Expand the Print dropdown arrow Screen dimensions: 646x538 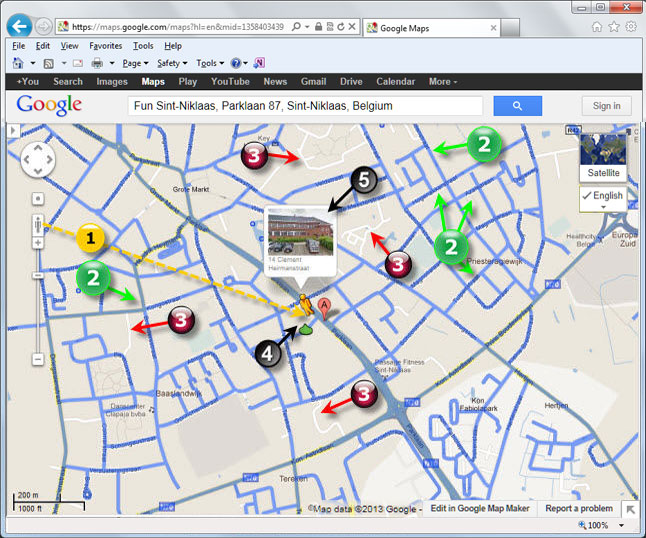(112, 63)
